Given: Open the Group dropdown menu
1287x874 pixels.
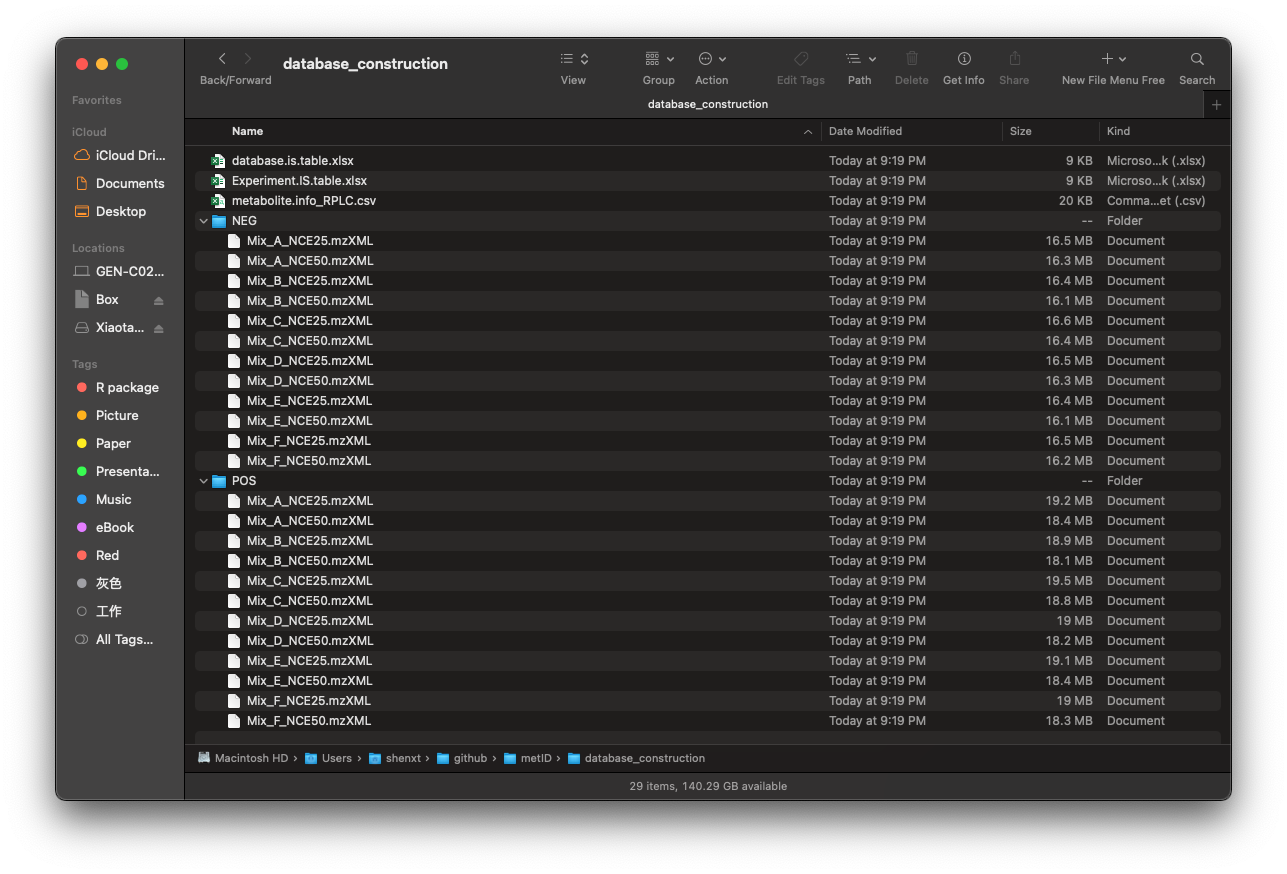Looking at the screenshot, I should point(658,59).
